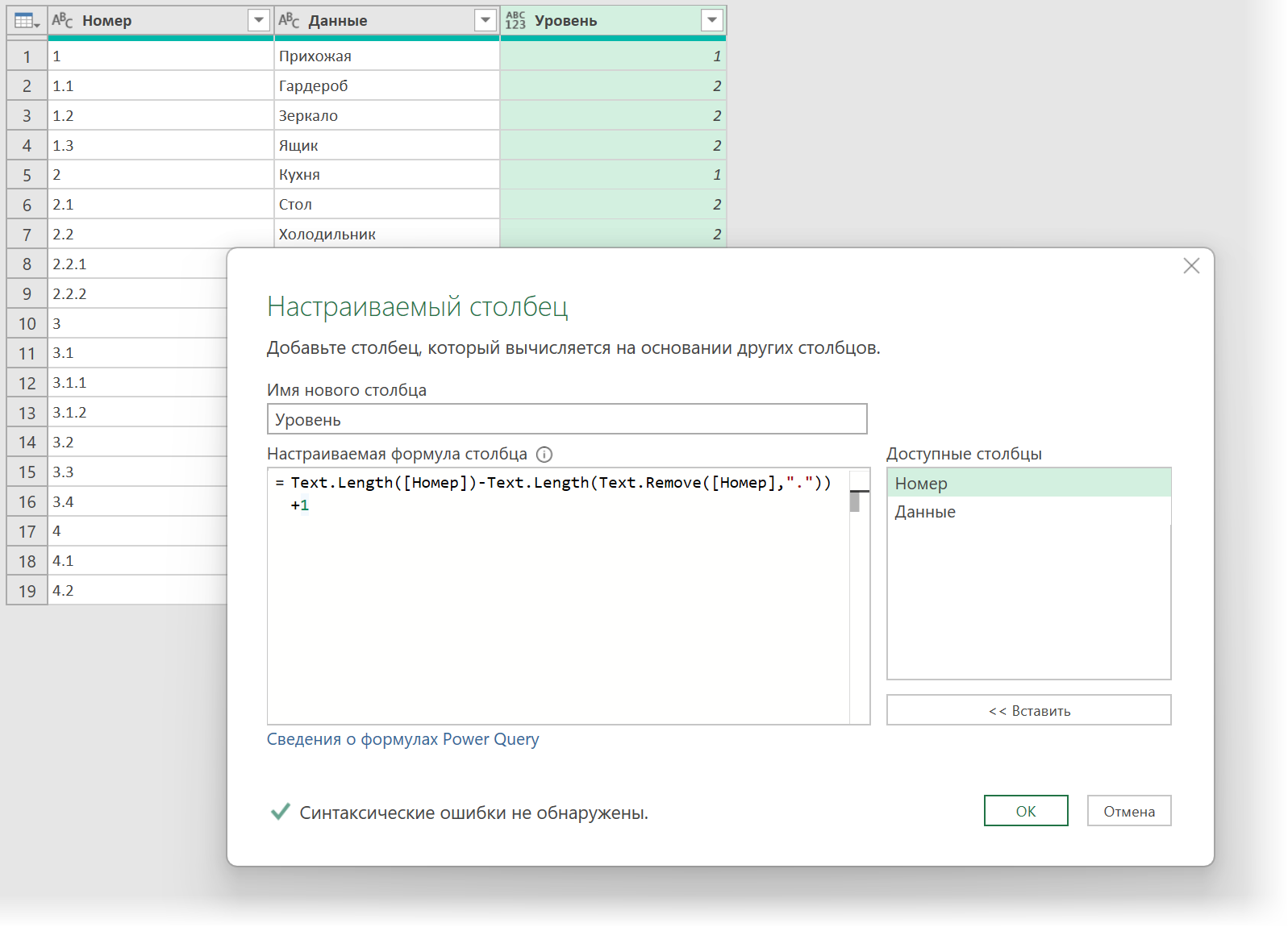
Task: Click the cell Ящик
Action: pos(387,145)
